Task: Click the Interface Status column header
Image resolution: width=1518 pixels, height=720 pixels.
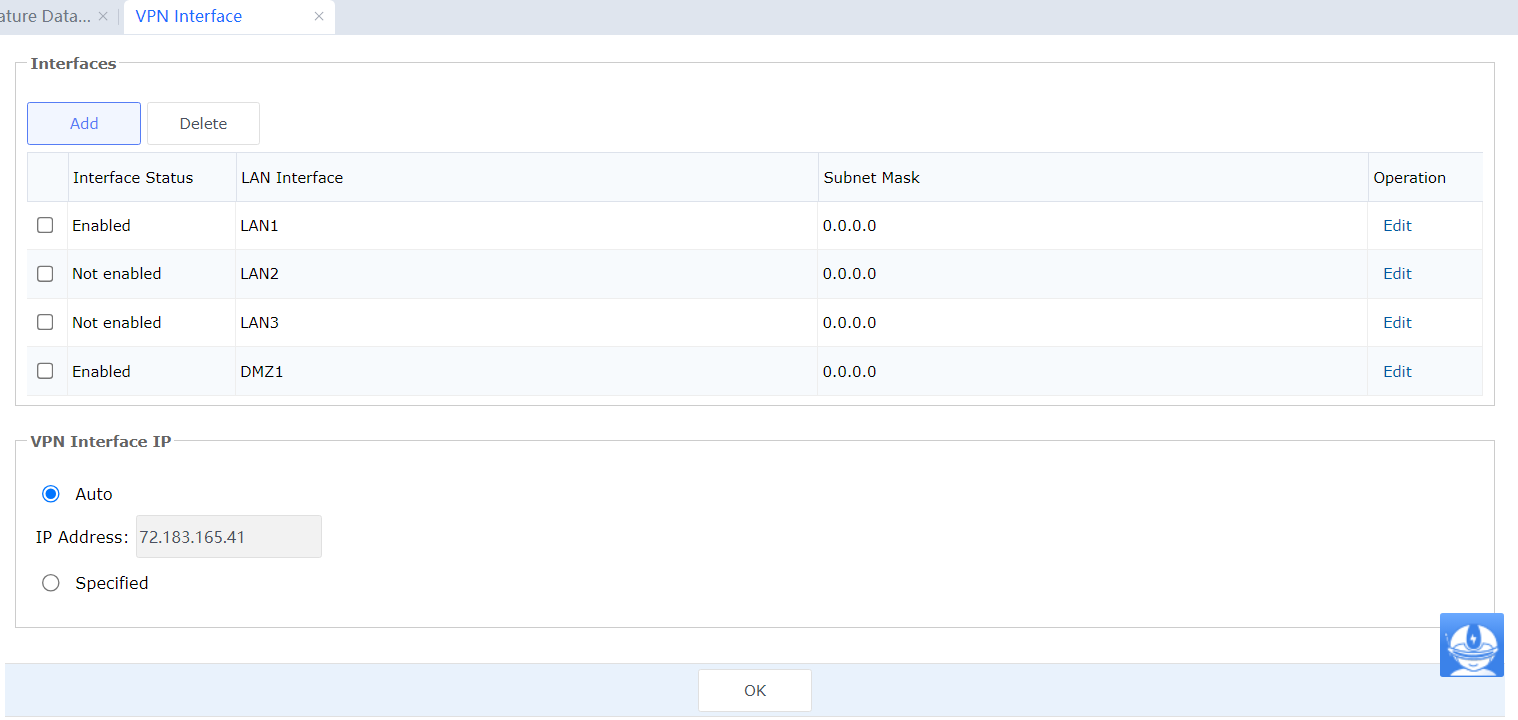Action: (x=133, y=178)
